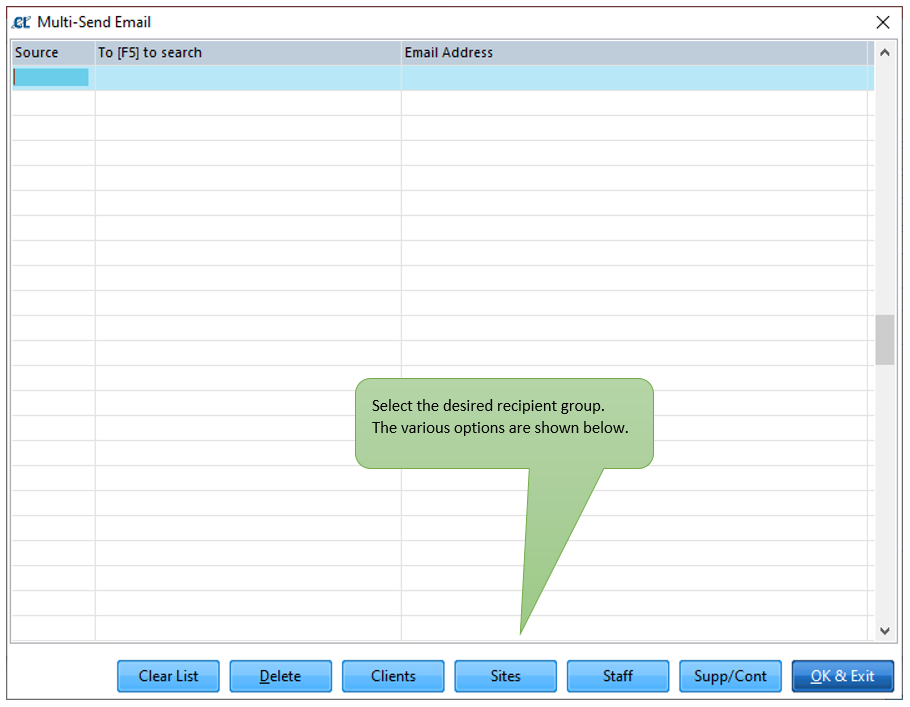Click the vertical scrollbar thumb
Image resolution: width=910 pixels, height=707 pixels.
pos(884,340)
